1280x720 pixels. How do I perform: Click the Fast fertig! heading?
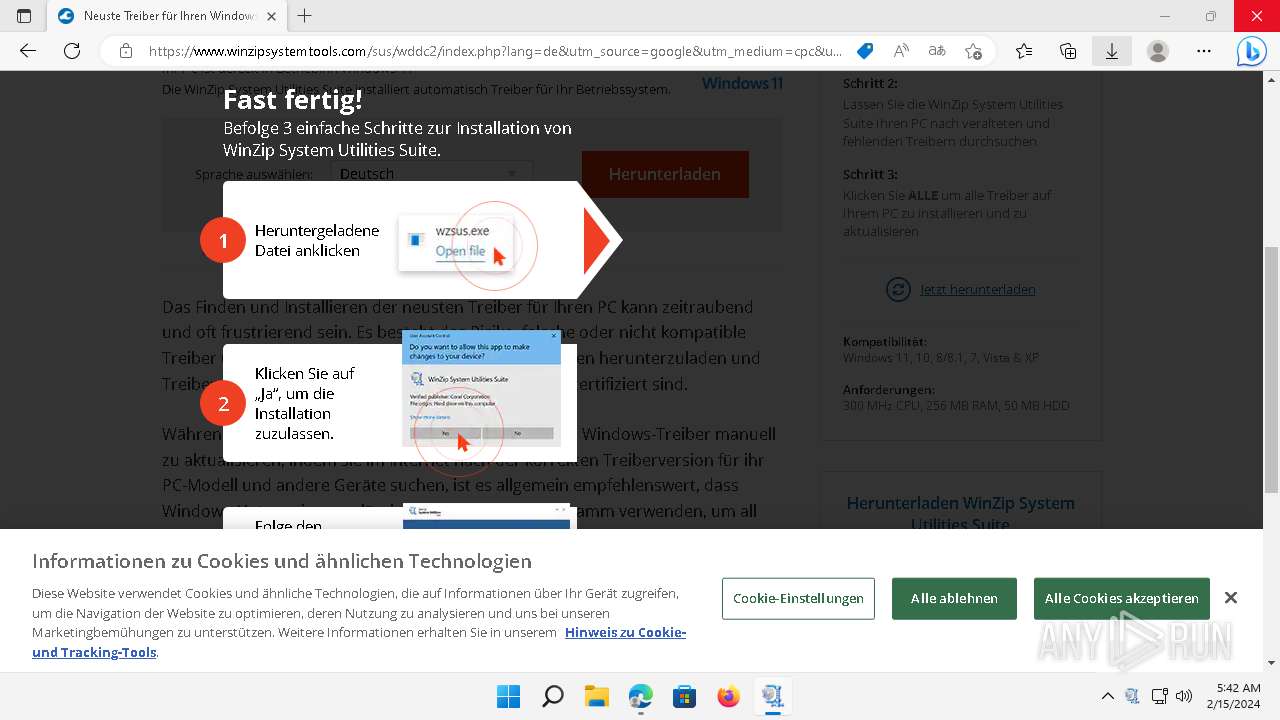pos(292,100)
